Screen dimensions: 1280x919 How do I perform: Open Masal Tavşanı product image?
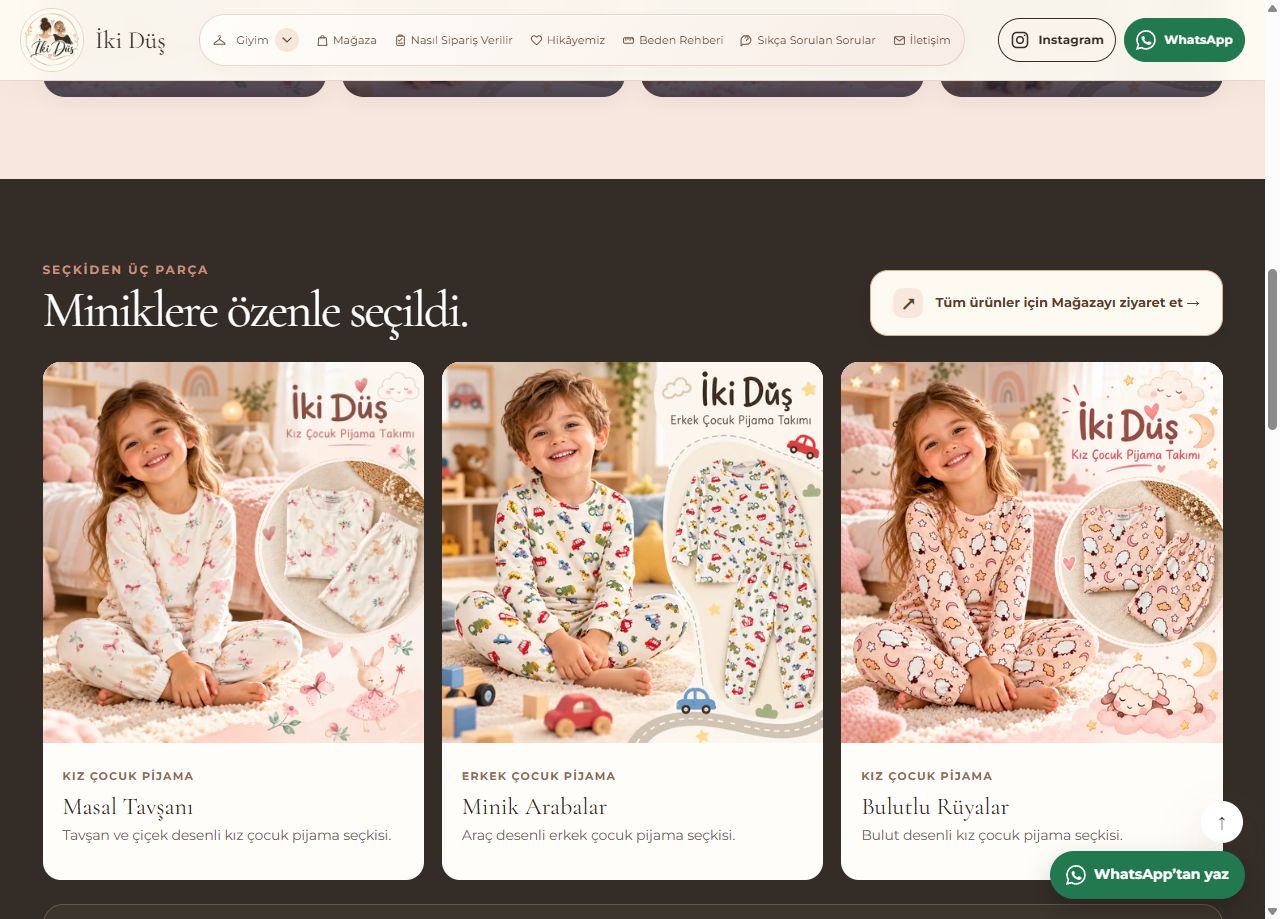(233, 552)
